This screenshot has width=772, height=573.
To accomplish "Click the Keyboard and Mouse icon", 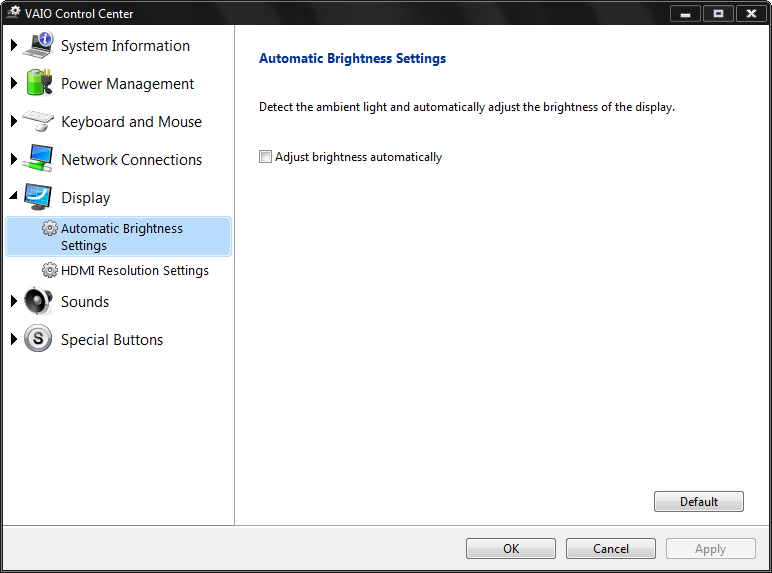I will coord(38,121).
